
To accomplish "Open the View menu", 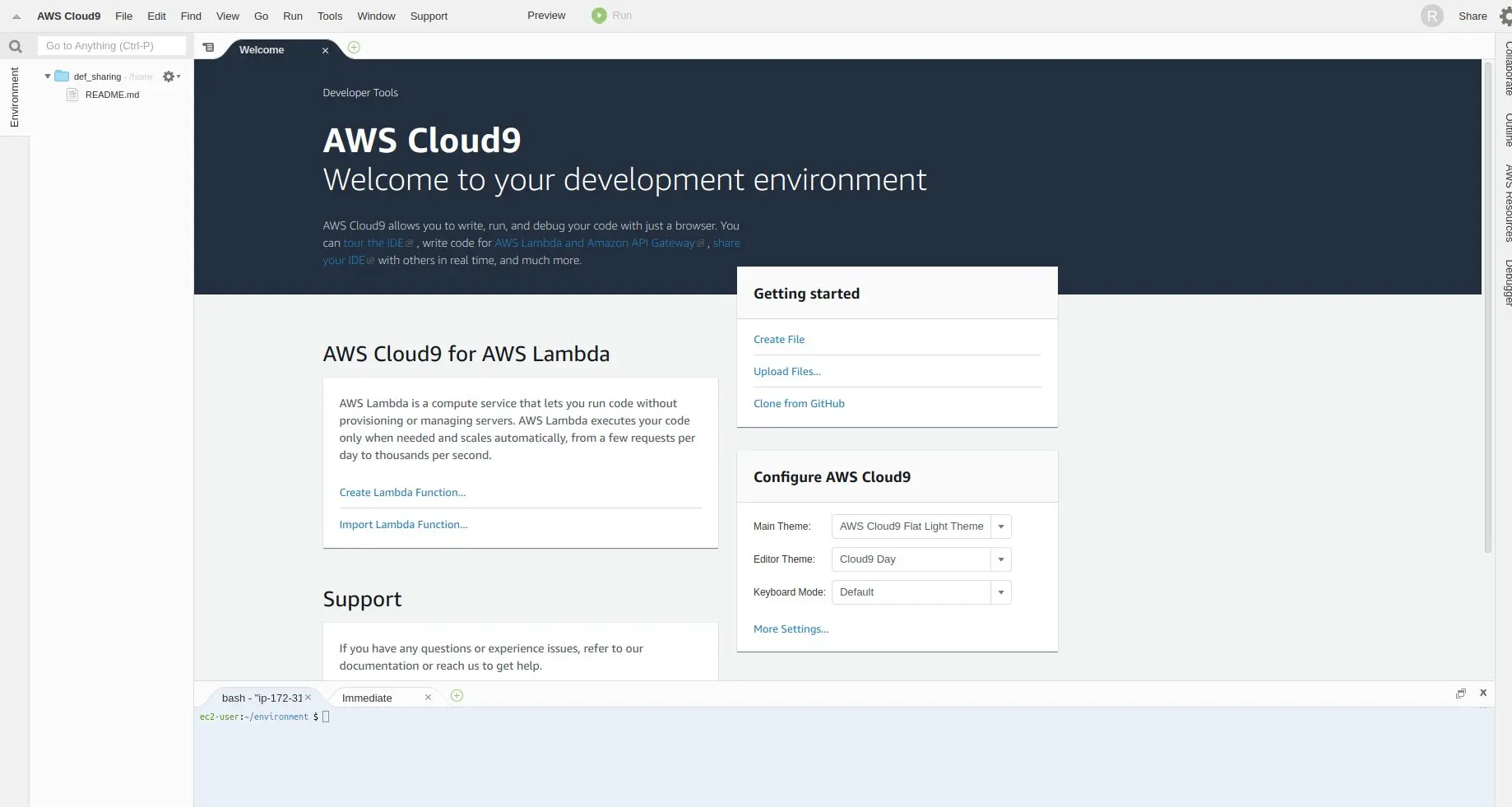I will (x=228, y=16).
